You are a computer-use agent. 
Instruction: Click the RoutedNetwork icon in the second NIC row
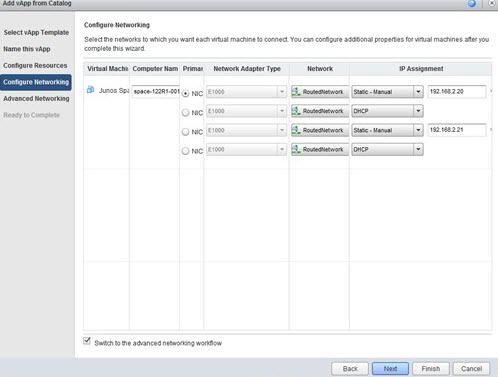[x=296, y=111]
